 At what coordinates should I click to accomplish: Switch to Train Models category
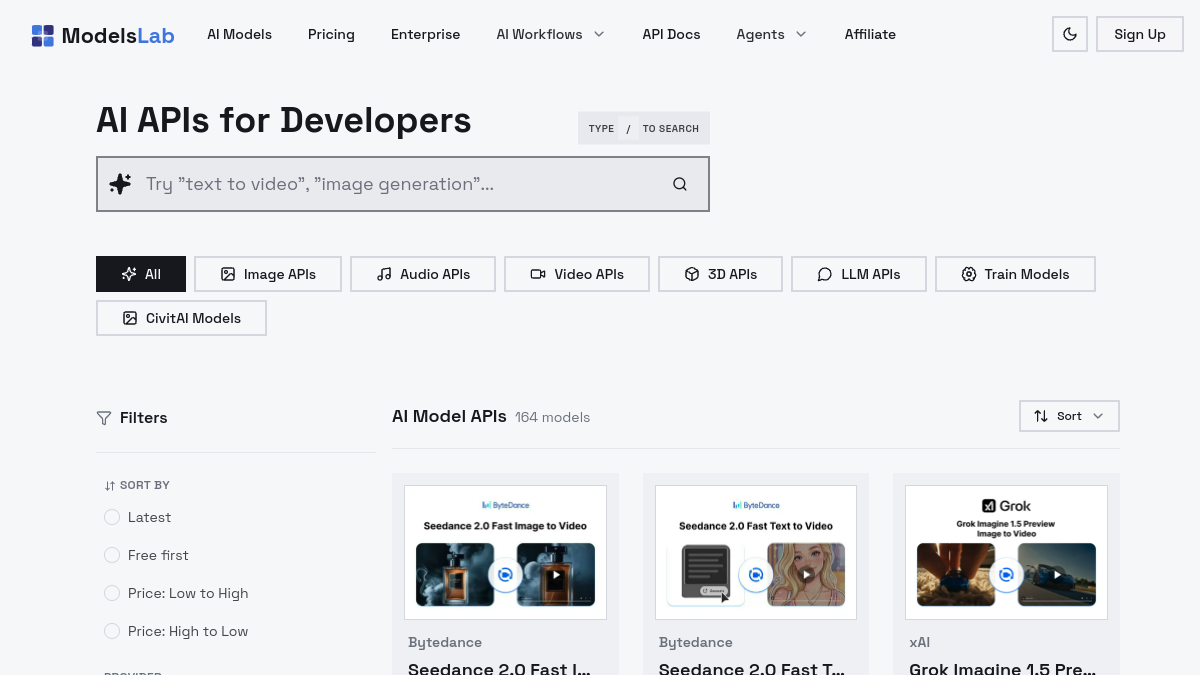pos(1015,274)
